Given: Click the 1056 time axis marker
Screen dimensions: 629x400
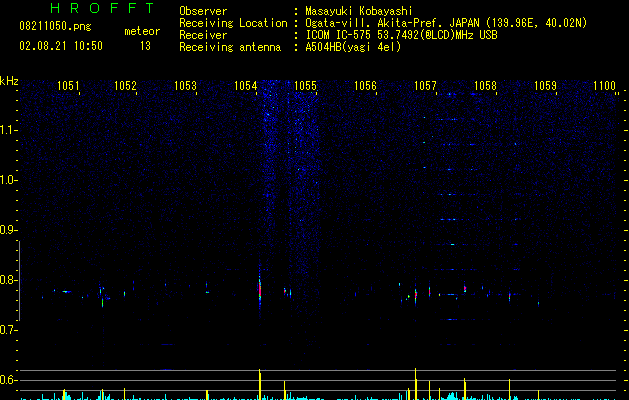Looking at the screenshot, I should click(x=365, y=86).
